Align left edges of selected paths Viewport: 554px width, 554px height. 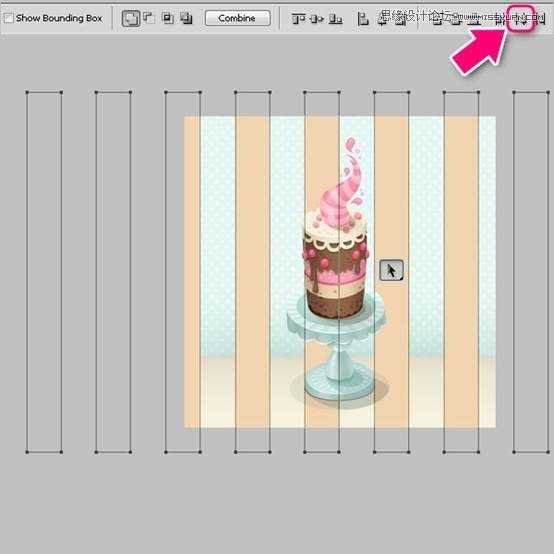coord(363,18)
